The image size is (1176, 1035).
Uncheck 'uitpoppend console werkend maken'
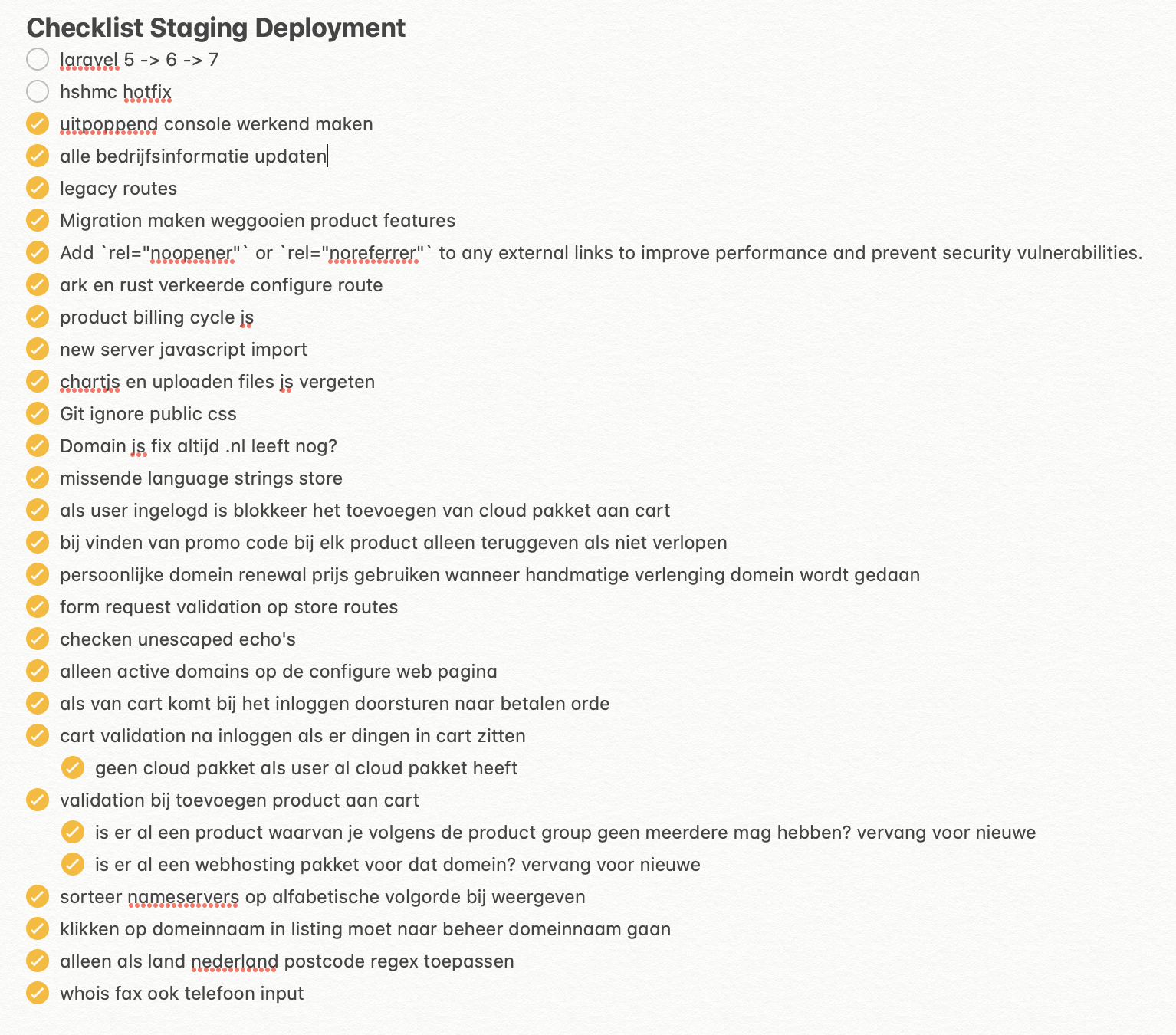[x=37, y=123]
